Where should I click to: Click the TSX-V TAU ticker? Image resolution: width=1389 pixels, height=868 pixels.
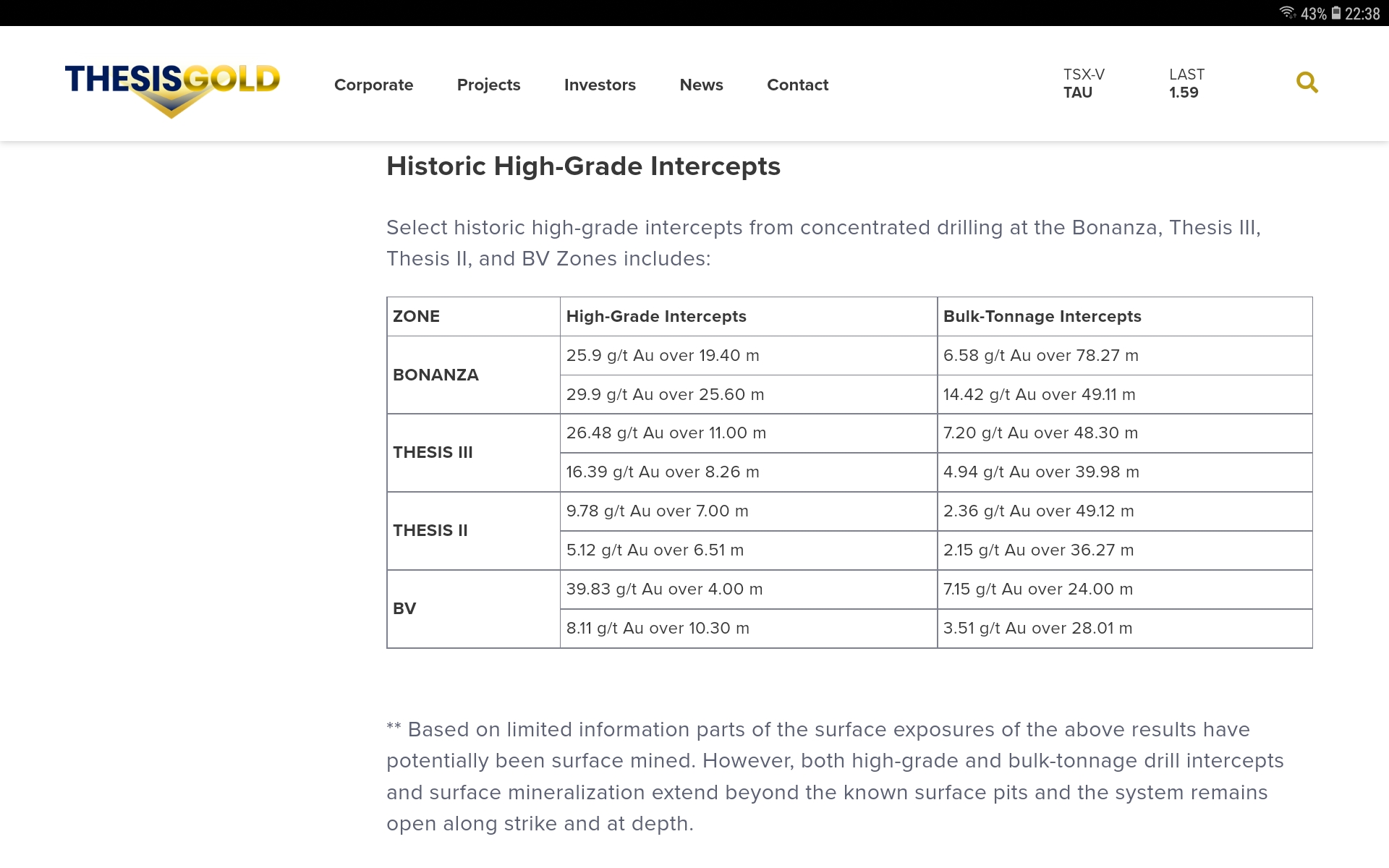[x=1083, y=83]
